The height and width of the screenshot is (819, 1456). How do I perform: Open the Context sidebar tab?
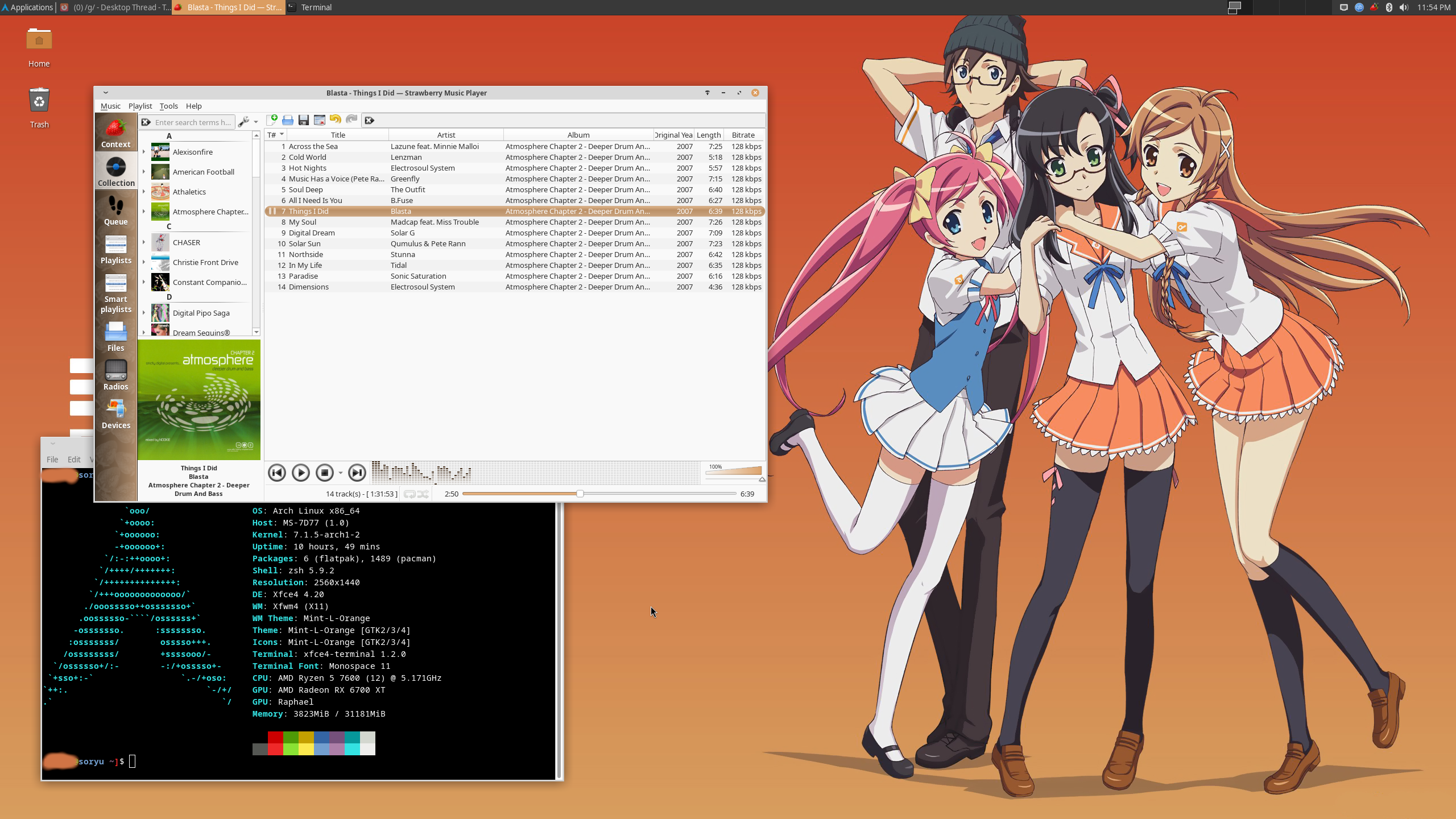coord(115,133)
